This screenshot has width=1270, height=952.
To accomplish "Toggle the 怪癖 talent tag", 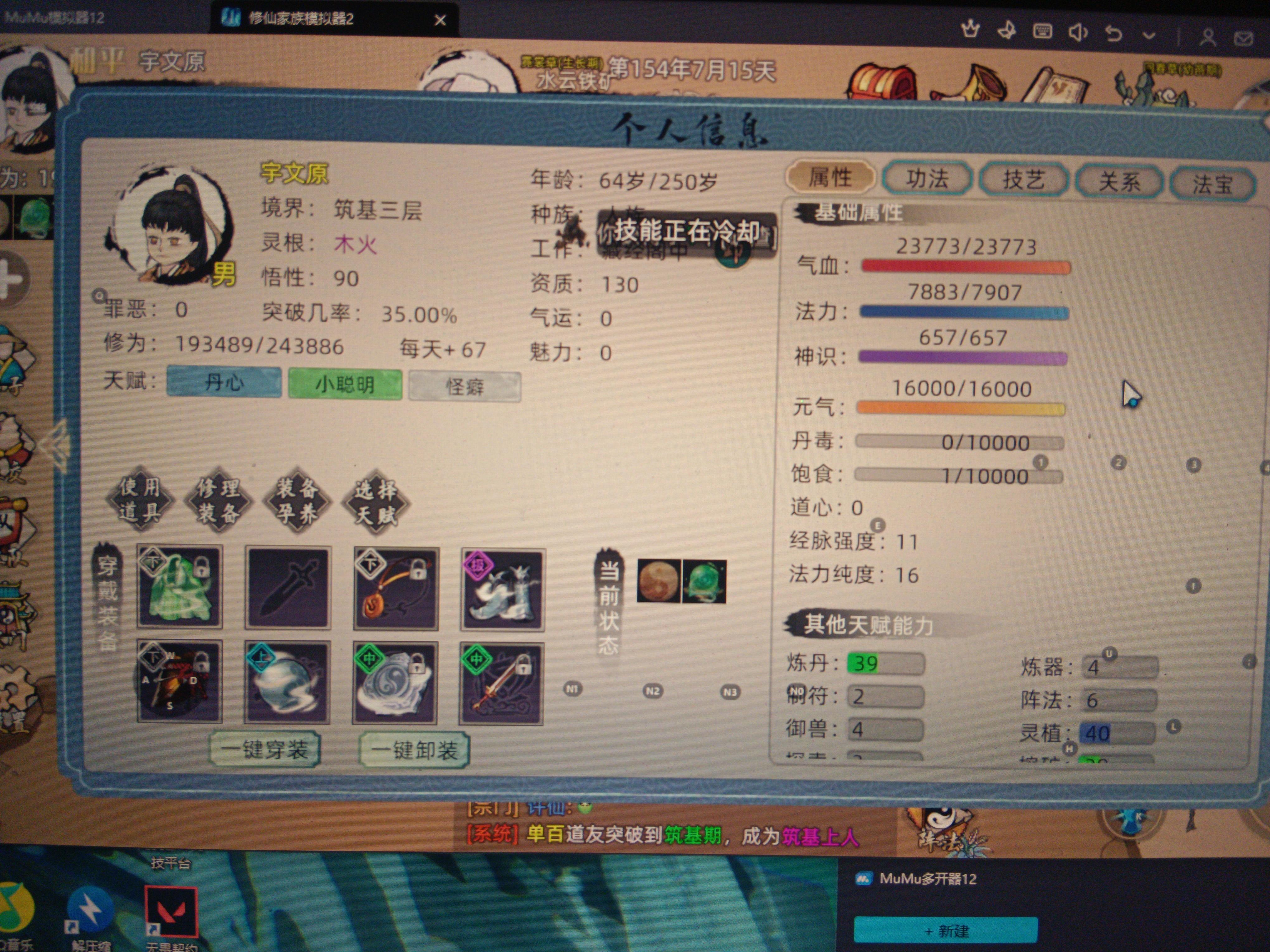I will tap(464, 387).
